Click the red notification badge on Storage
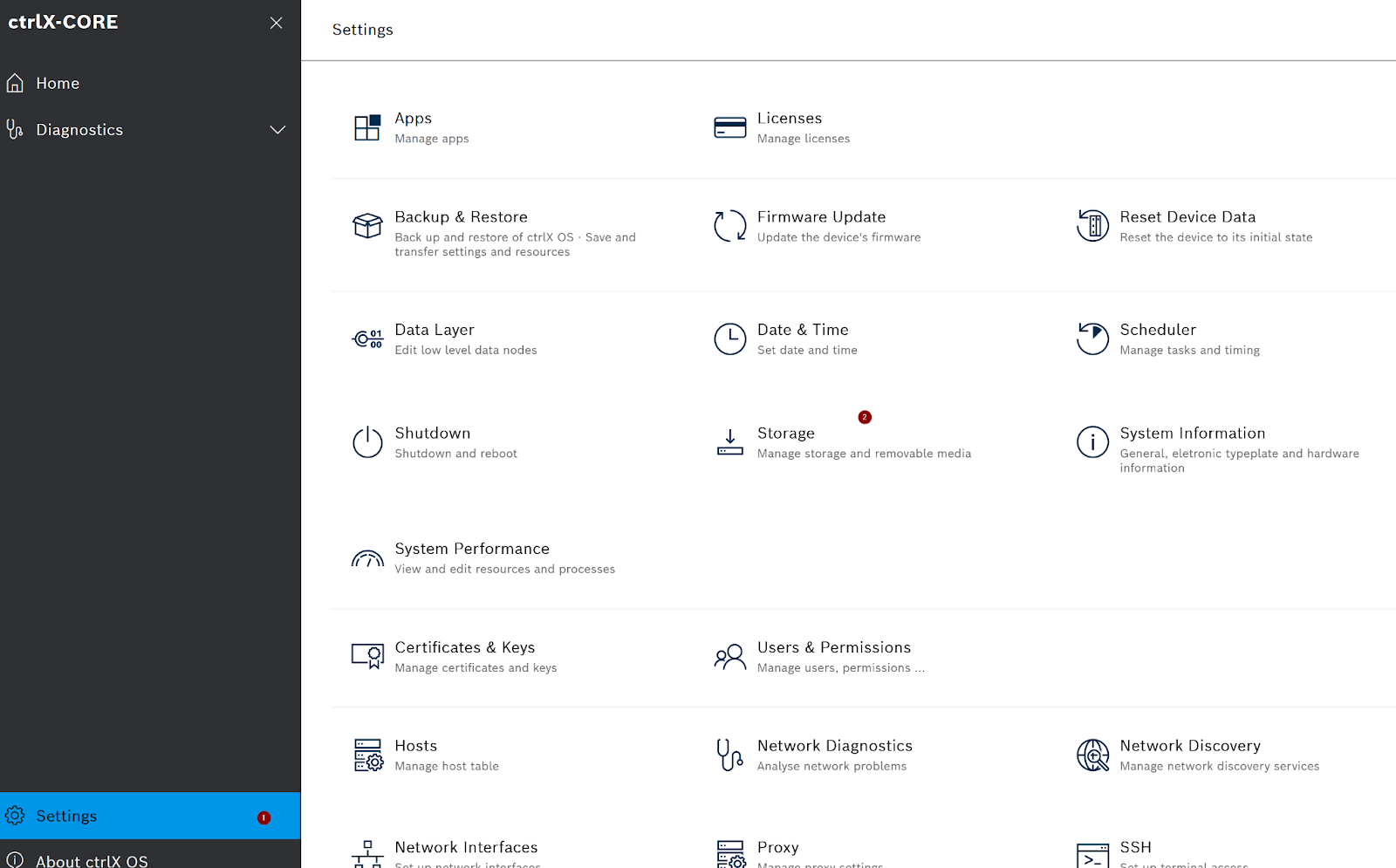 865,417
